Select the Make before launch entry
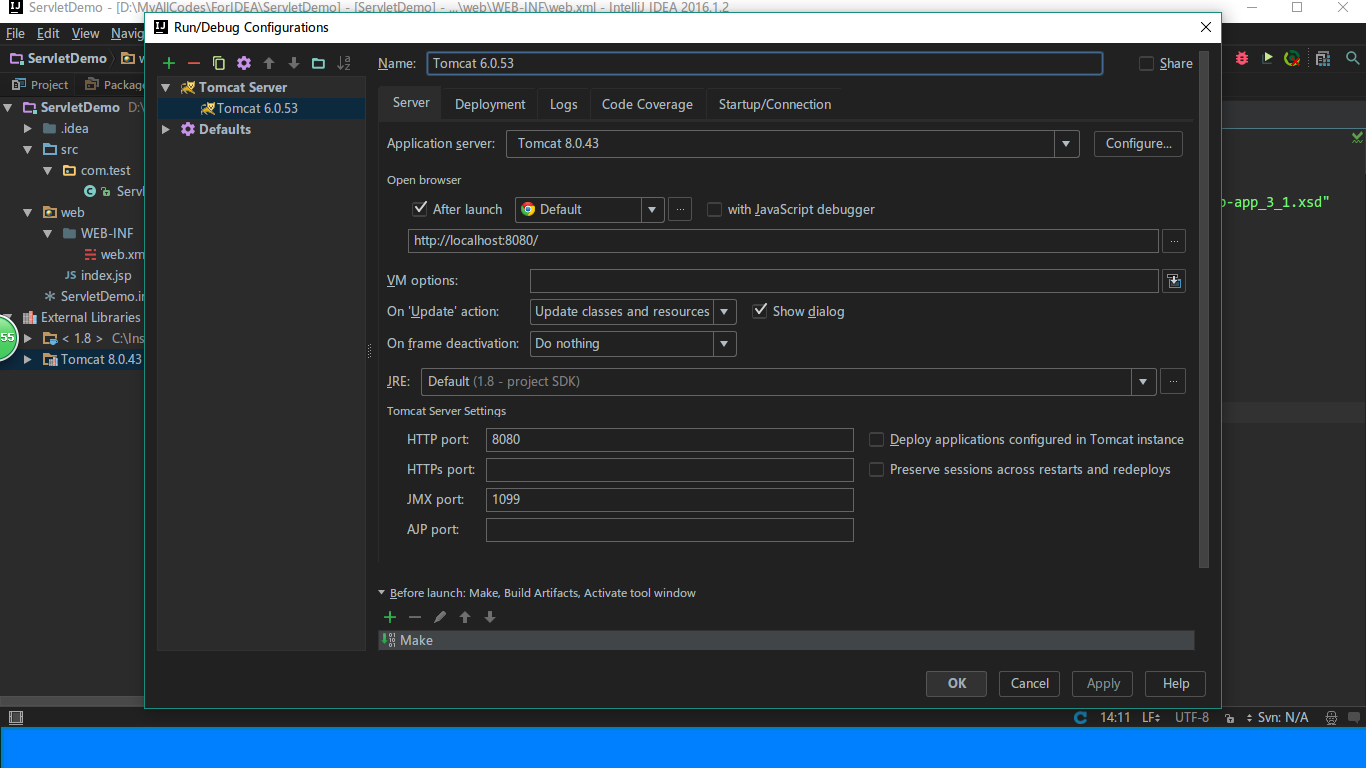The width and height of the screenshot is (1366, 768). pyautogui.click(x=786, y=640)
